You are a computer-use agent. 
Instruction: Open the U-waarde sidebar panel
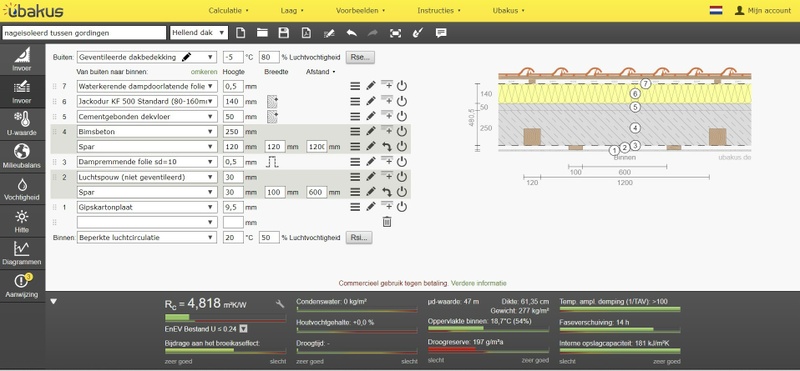pyautogui.click(x=22, y=125)
